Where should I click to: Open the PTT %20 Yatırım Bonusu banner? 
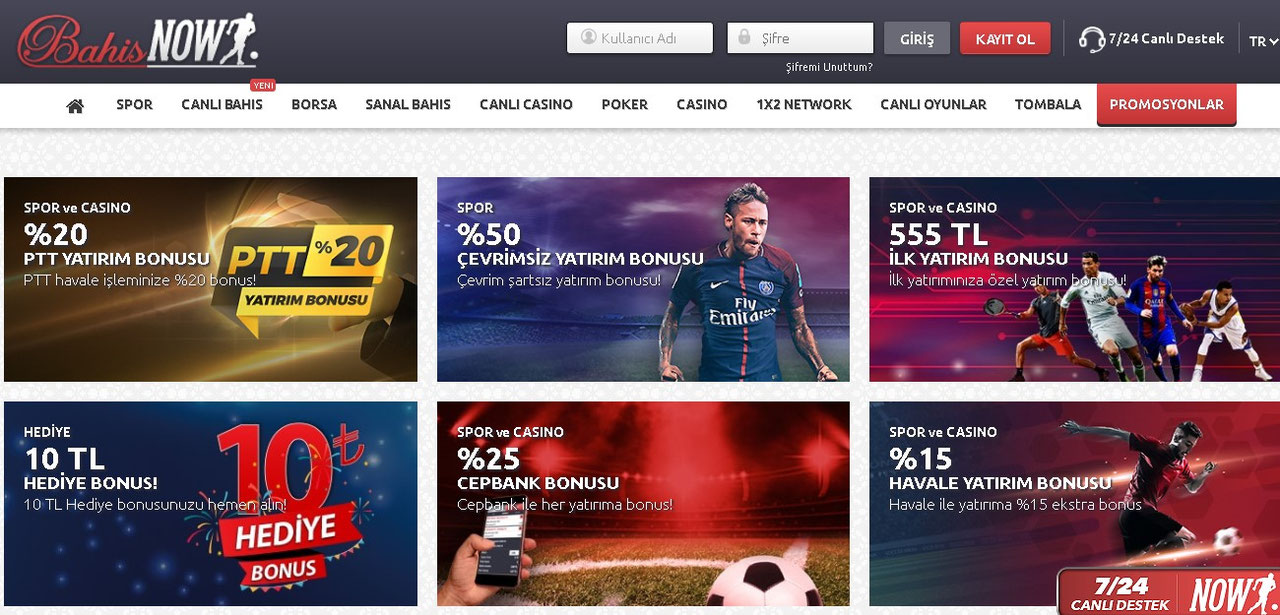point(211,279)
